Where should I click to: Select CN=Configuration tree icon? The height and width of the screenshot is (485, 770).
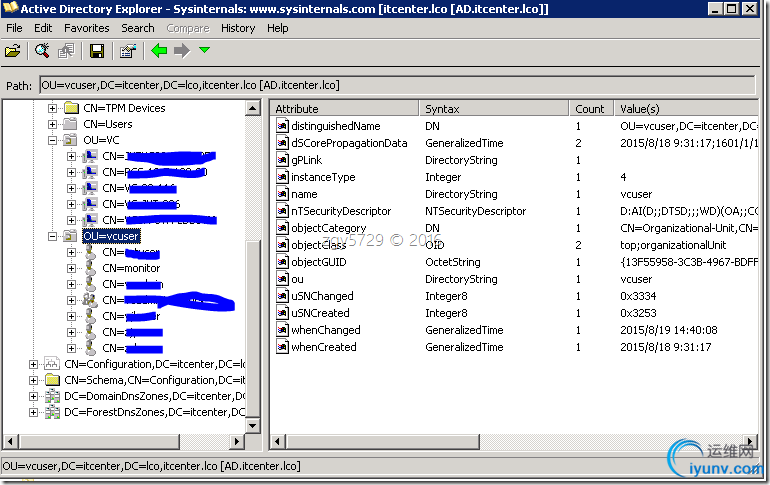pyautogui.click(x=52, y=364)
